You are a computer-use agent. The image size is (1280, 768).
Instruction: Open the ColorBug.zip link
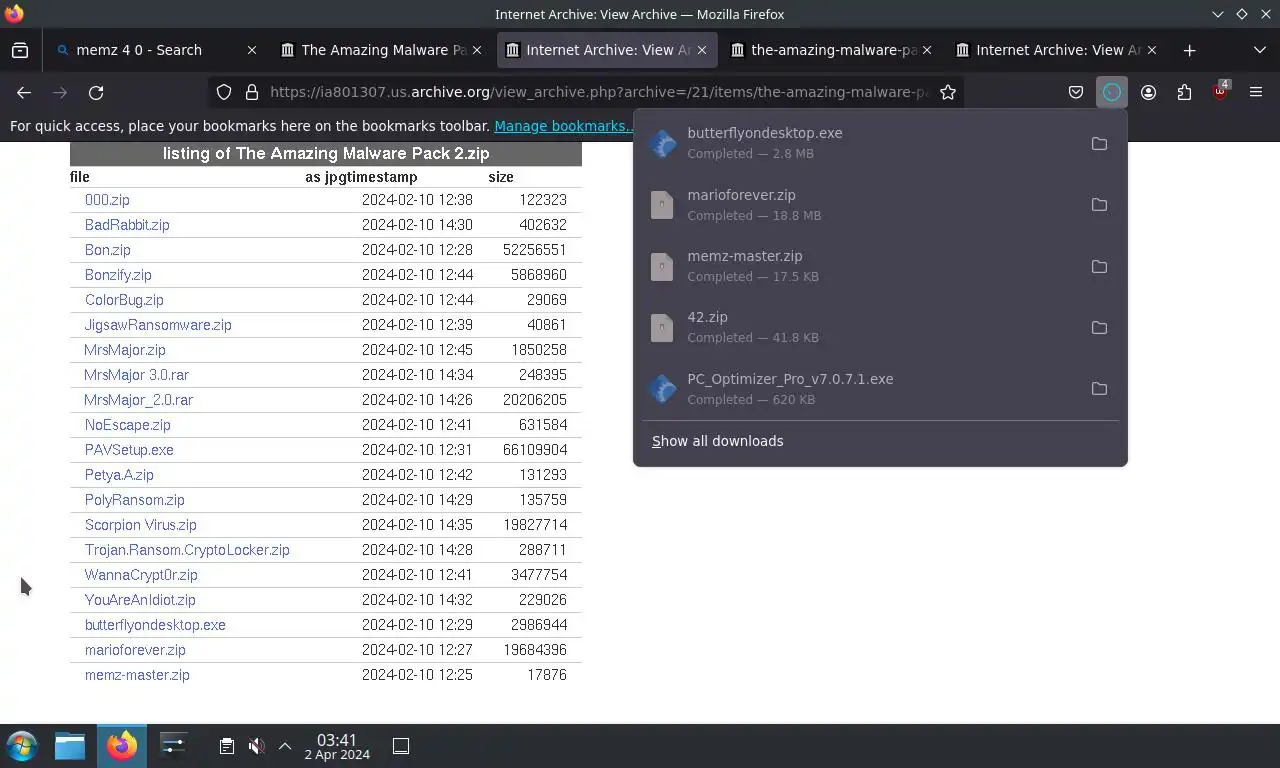[x=124, y=300]
